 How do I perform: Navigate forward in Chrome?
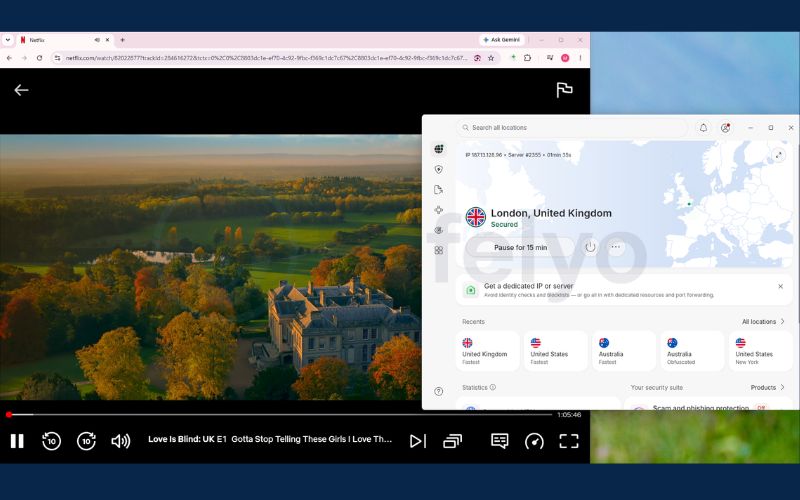pos(24,58)
